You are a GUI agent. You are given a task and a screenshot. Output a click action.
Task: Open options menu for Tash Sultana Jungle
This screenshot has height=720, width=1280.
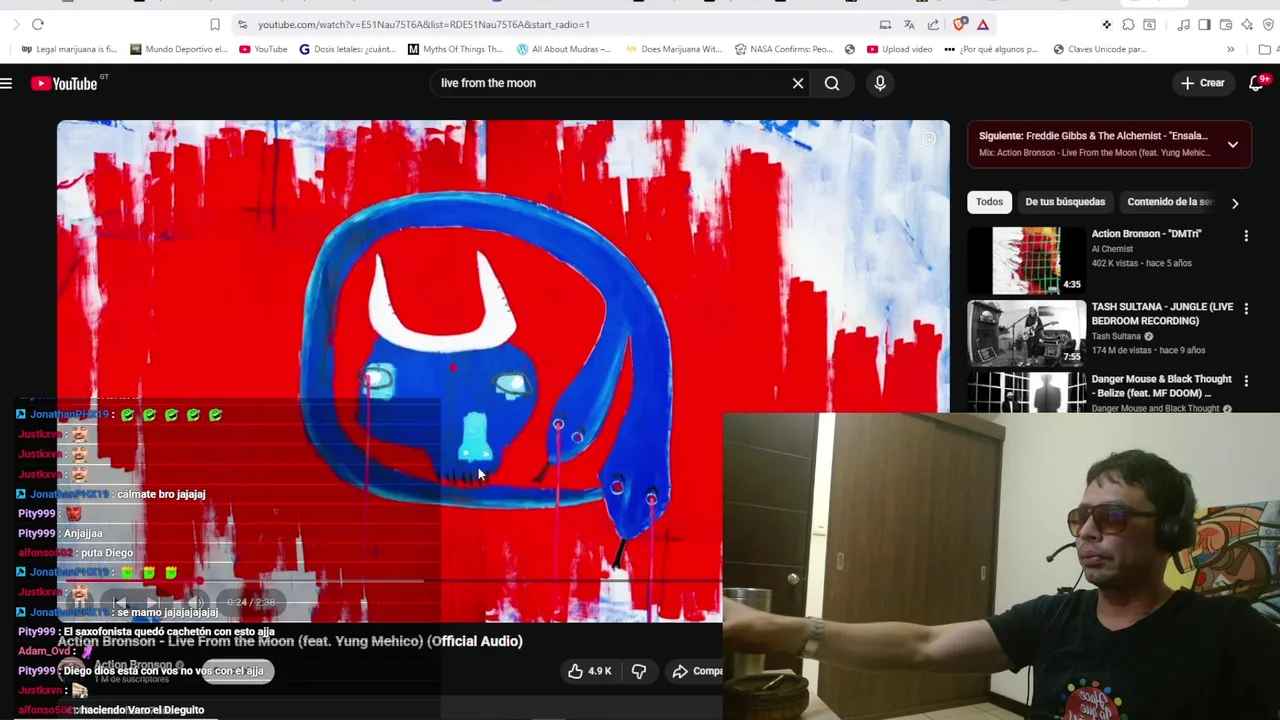click(x=1246, y=309)
